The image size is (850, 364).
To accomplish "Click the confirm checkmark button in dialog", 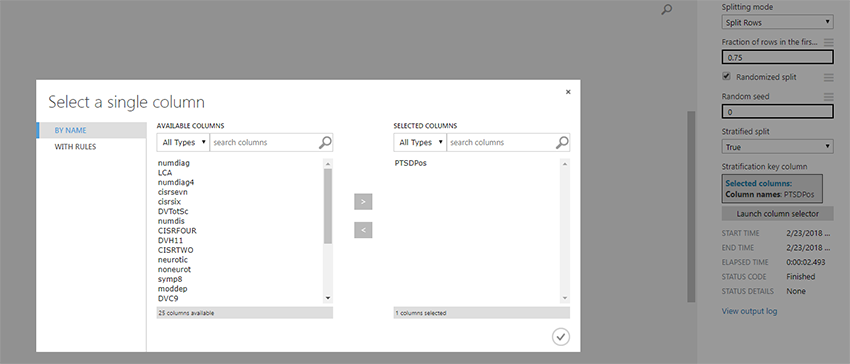I will coord(561,337).
